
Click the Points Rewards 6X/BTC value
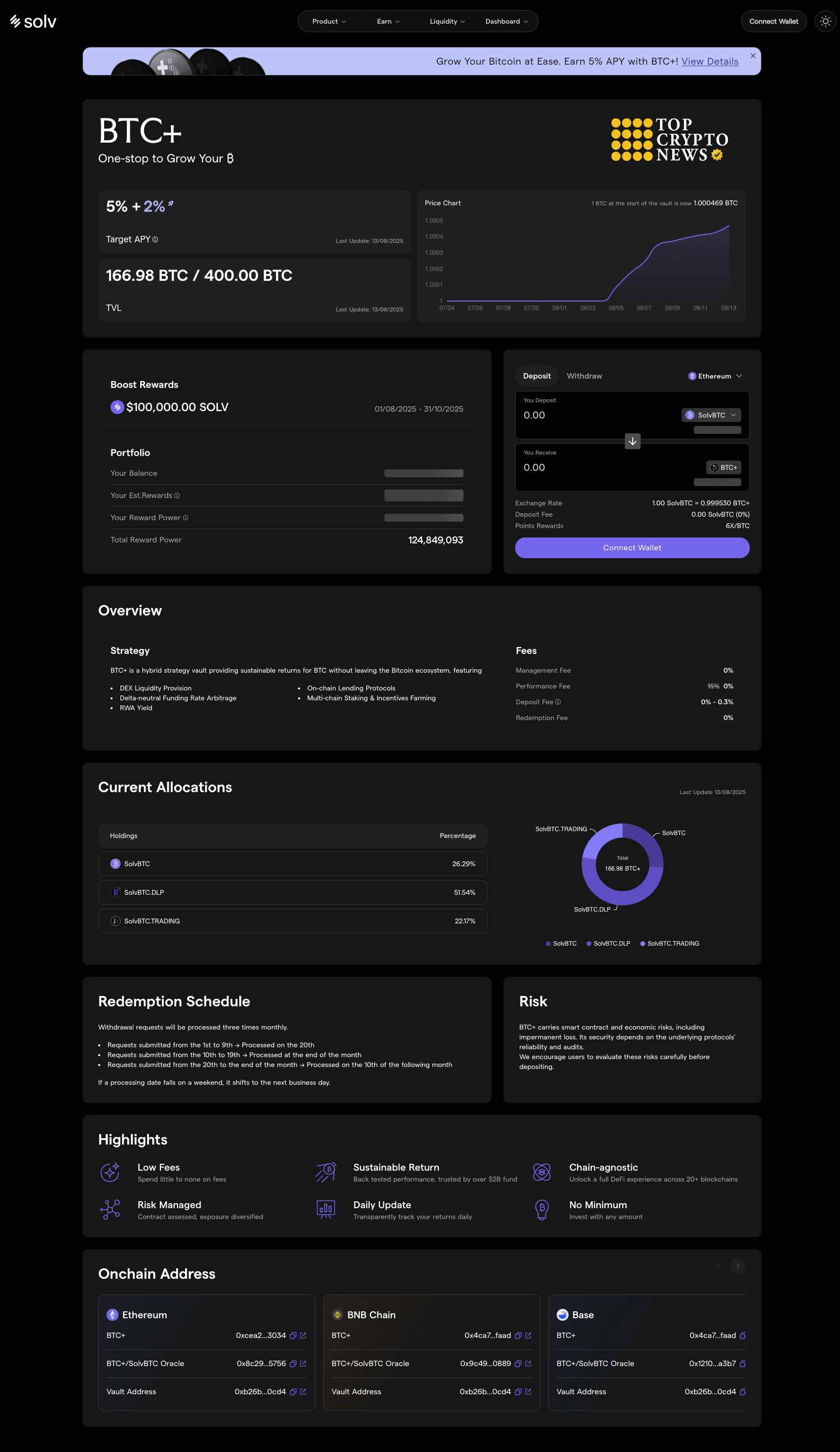pyautogui.click(x=737, y=526)
